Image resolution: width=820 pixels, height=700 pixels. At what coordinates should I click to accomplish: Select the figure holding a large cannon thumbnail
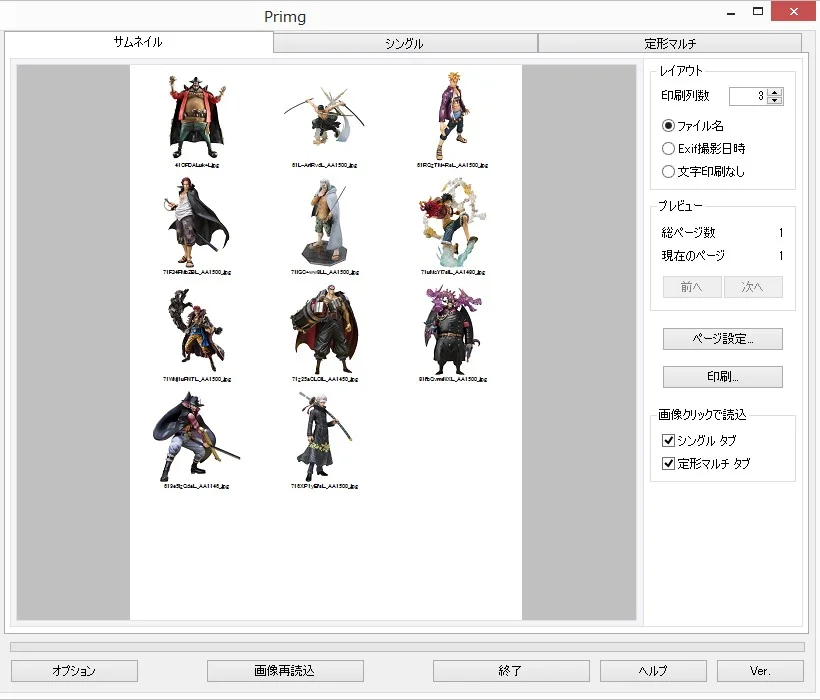(x=324, y=330)
